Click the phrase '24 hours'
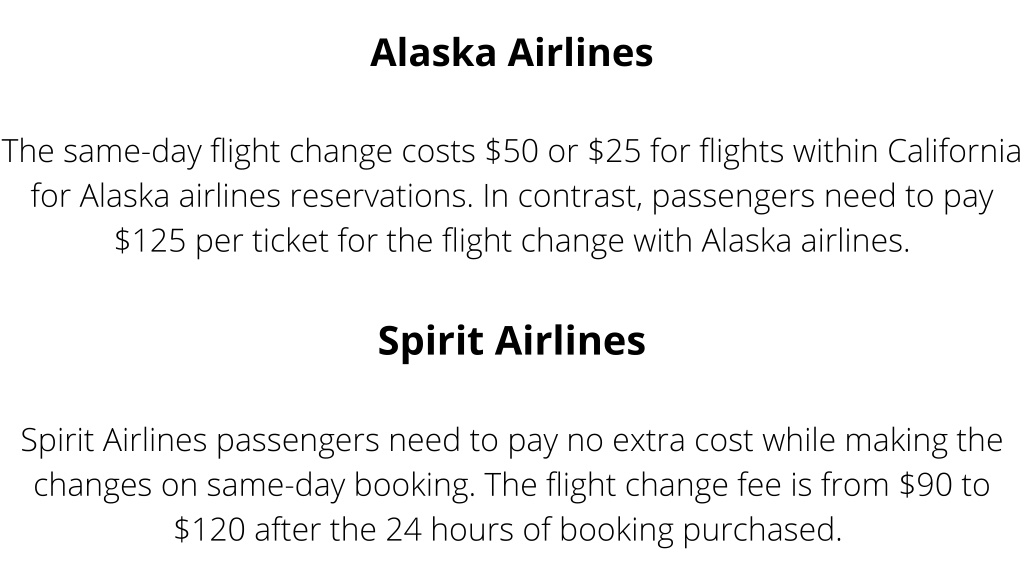This screenshot has height=576, width=1024. (x=449, y=529)
